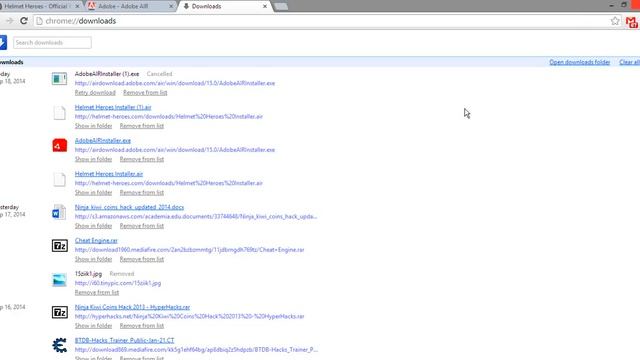This screenshot has height=360, width=640.
Task: Remove Helmet Heroes Installer.air from list
Action: [x=142, y=193]
